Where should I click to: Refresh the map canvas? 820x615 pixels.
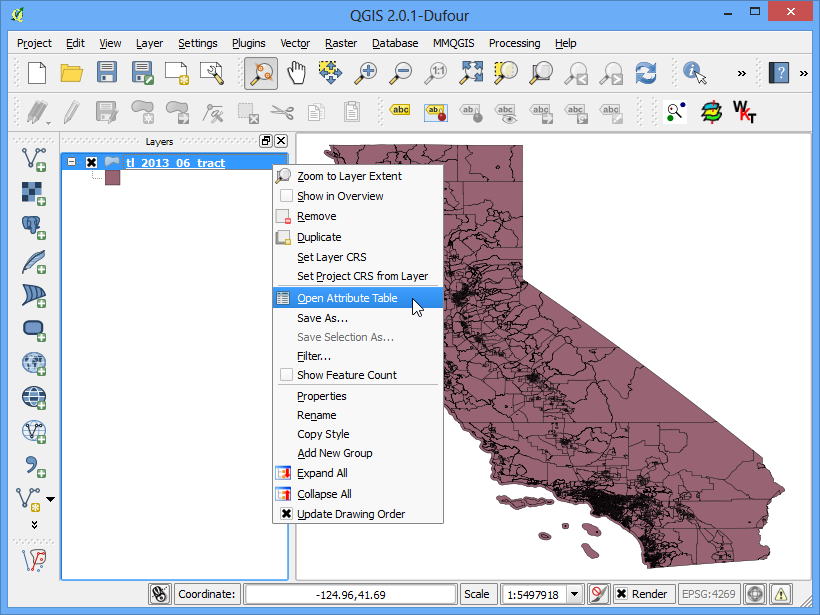tap(646, 73)
